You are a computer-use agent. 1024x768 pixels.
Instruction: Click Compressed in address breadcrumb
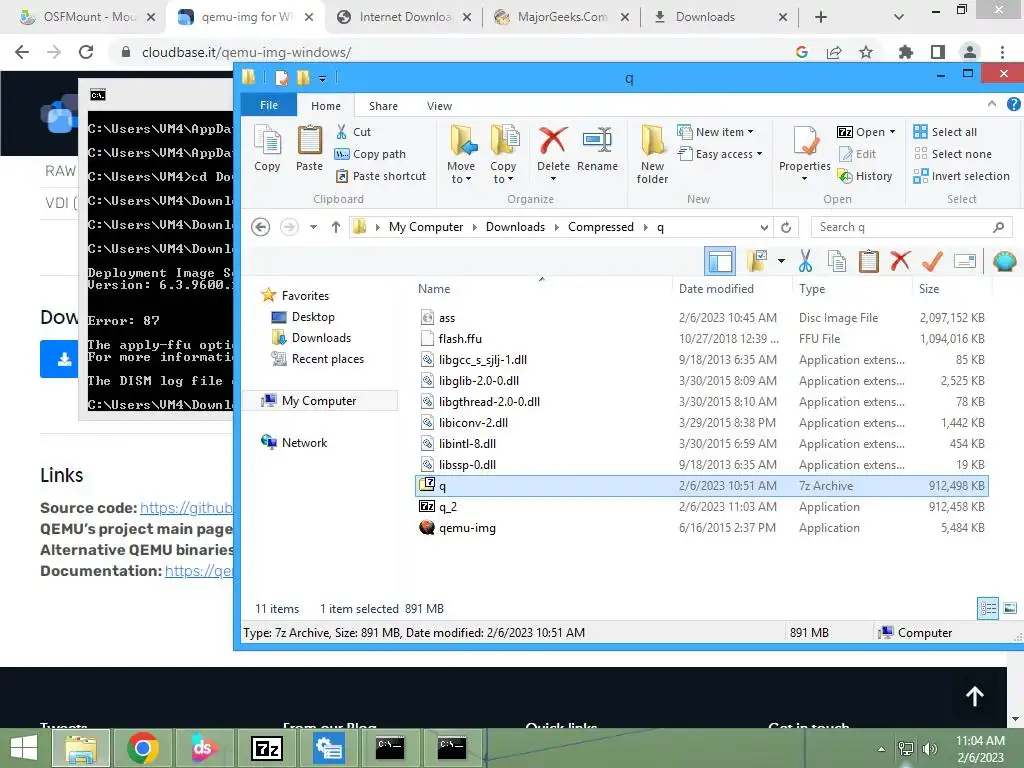(x=601, y=227)
